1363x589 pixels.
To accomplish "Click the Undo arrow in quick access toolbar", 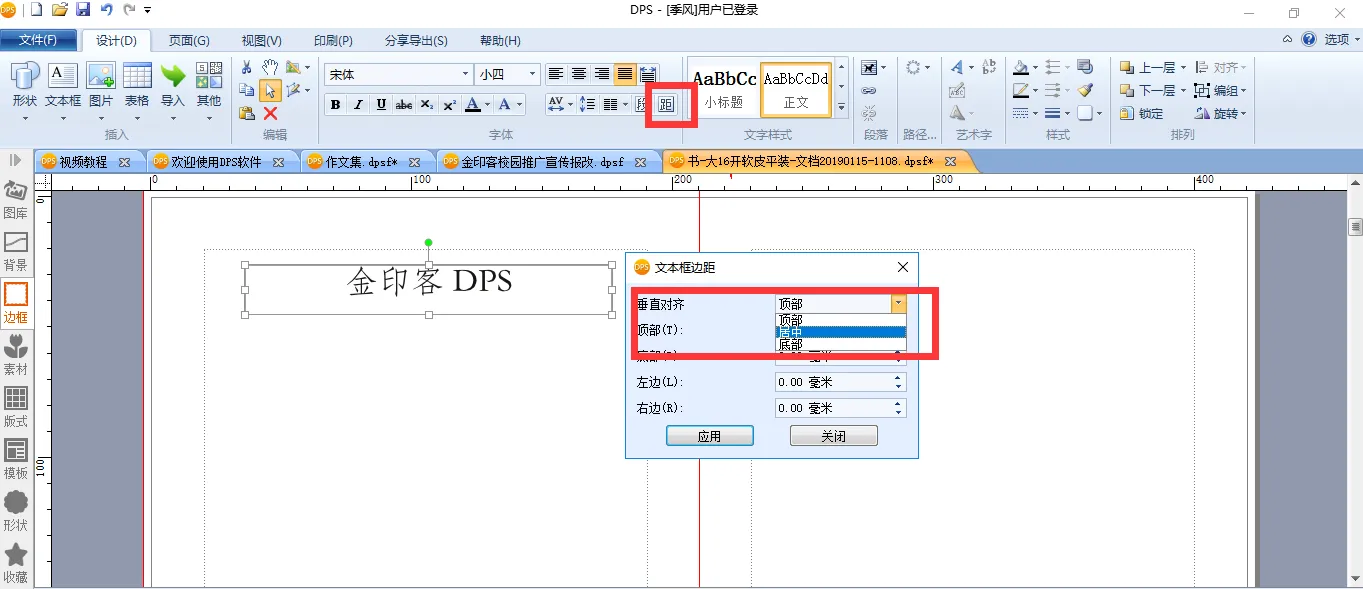I will (x=106, y=10).
